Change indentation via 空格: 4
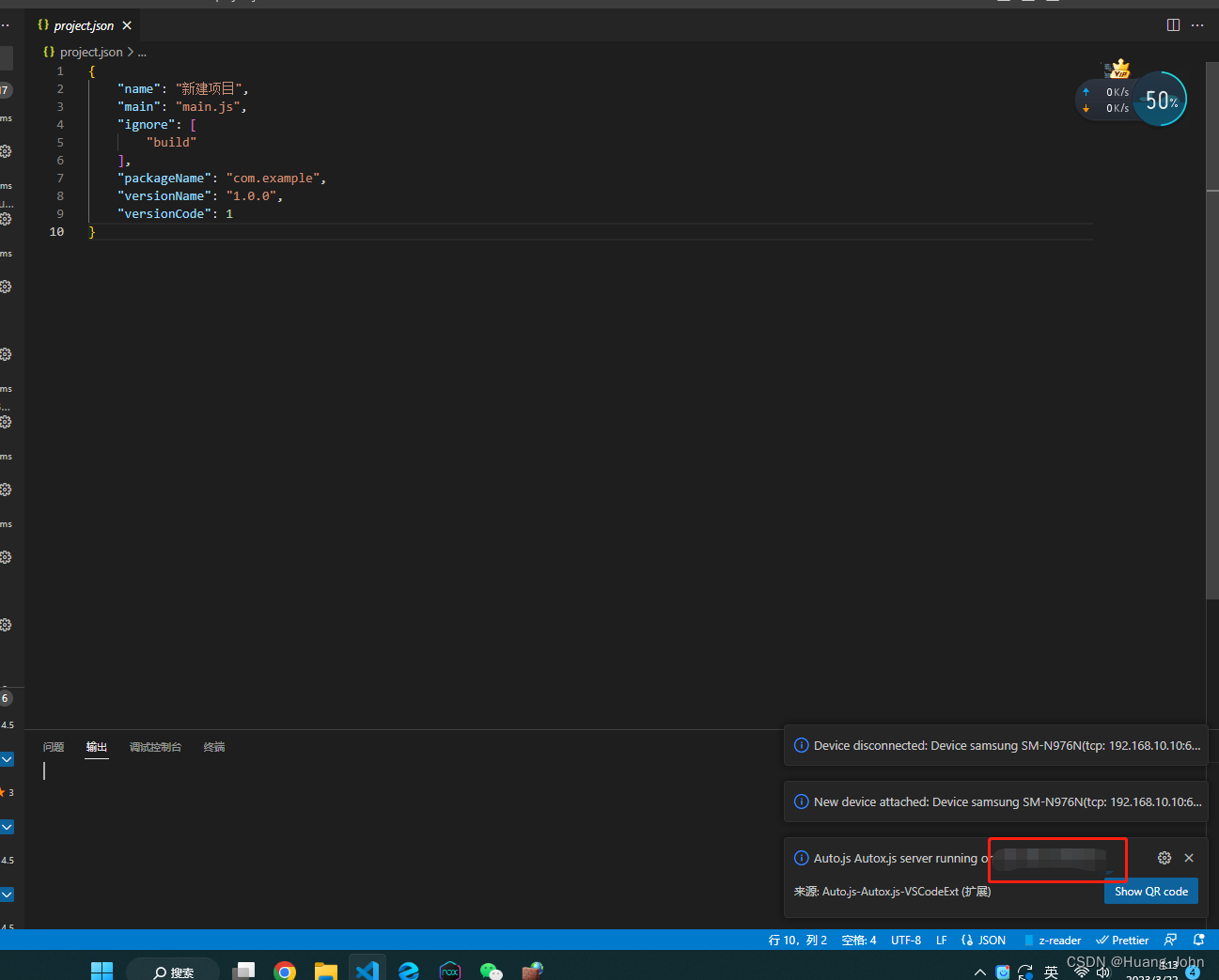Screen dimensions: 1219x980 [x=859, y=941]
